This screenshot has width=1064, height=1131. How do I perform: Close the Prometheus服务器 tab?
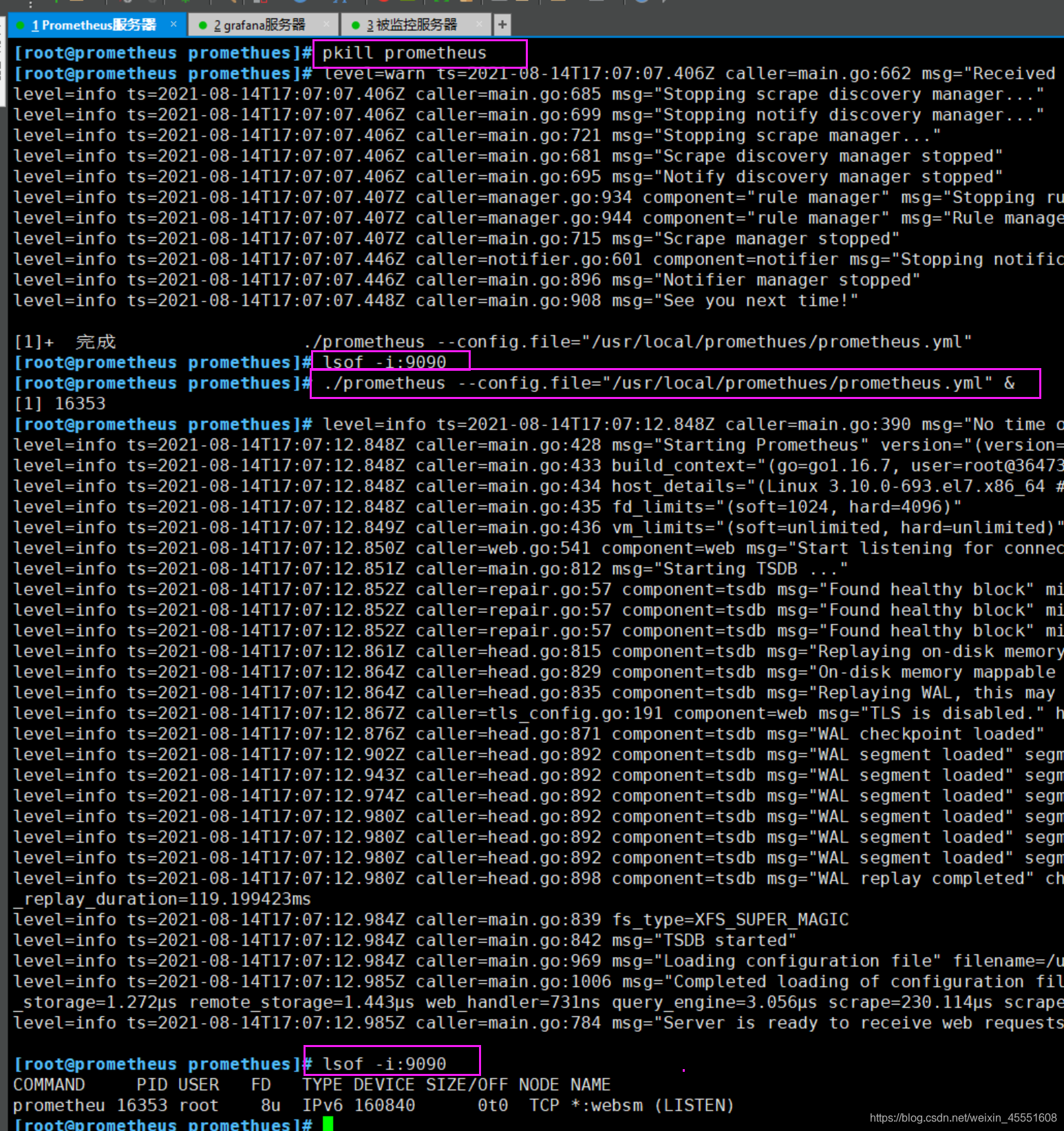pyautogui.click(x=173, y=24)
